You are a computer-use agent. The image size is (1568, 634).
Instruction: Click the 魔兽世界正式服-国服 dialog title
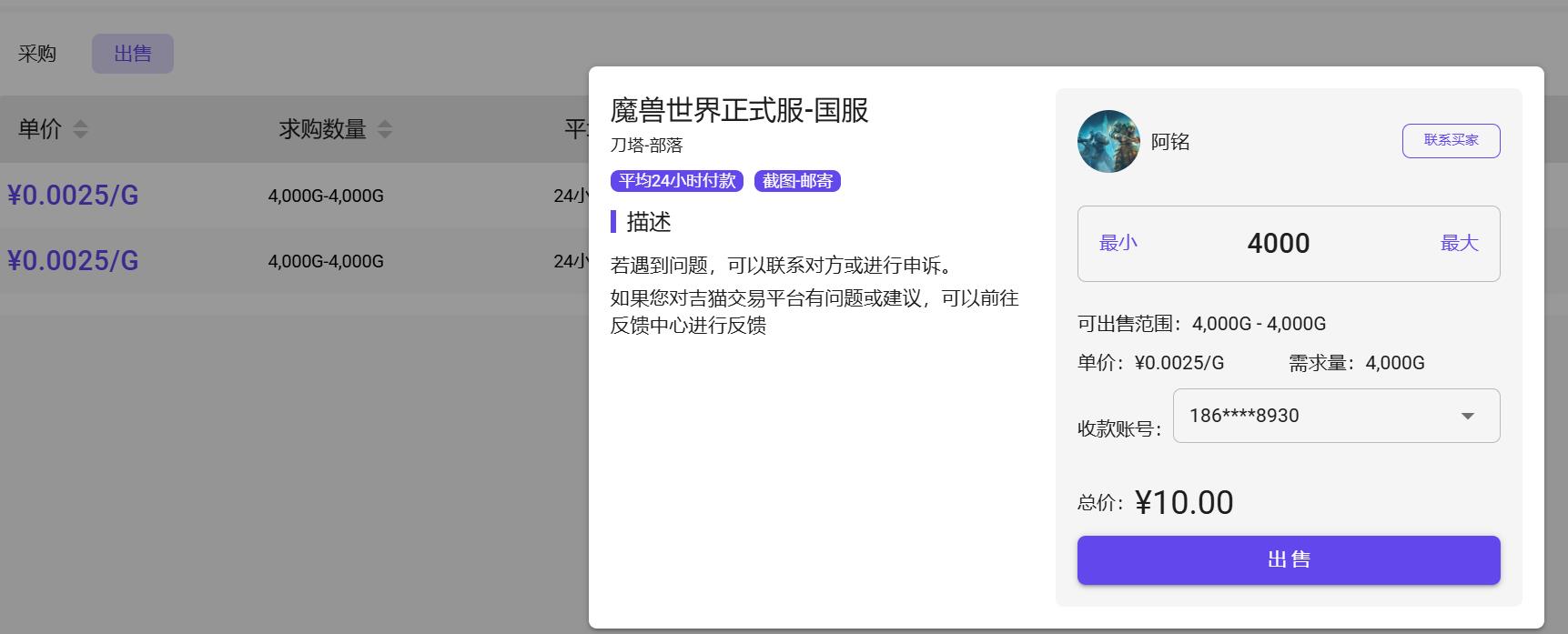739,110
